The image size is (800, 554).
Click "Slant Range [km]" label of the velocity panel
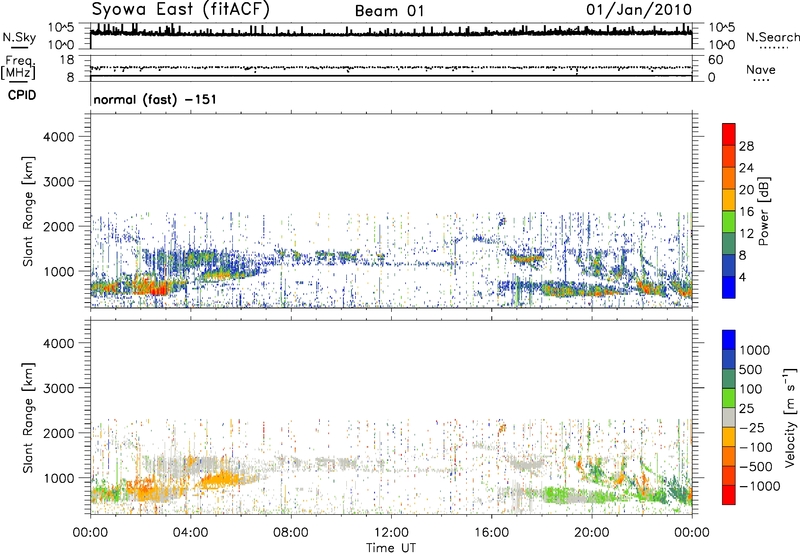(x=28, y=417)
